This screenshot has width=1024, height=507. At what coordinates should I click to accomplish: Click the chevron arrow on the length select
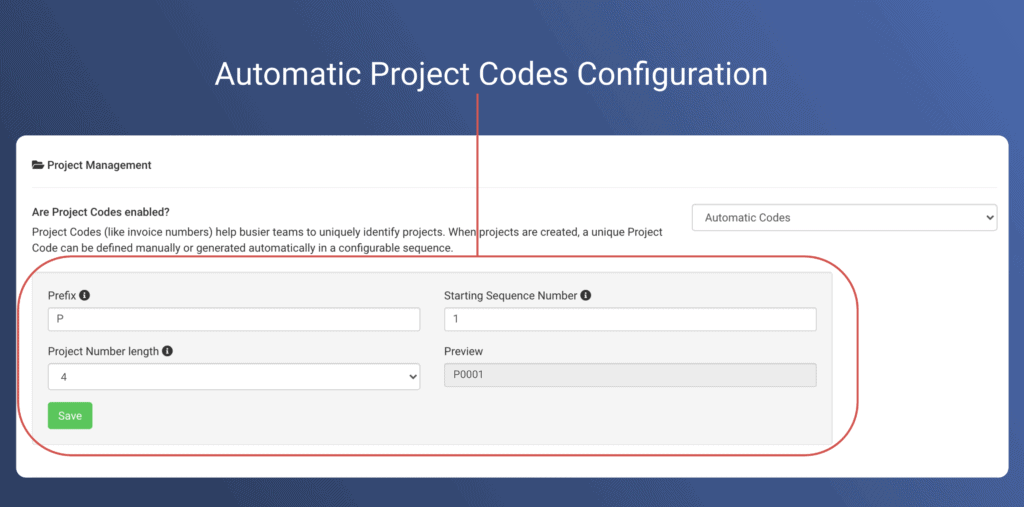point(412,376)
